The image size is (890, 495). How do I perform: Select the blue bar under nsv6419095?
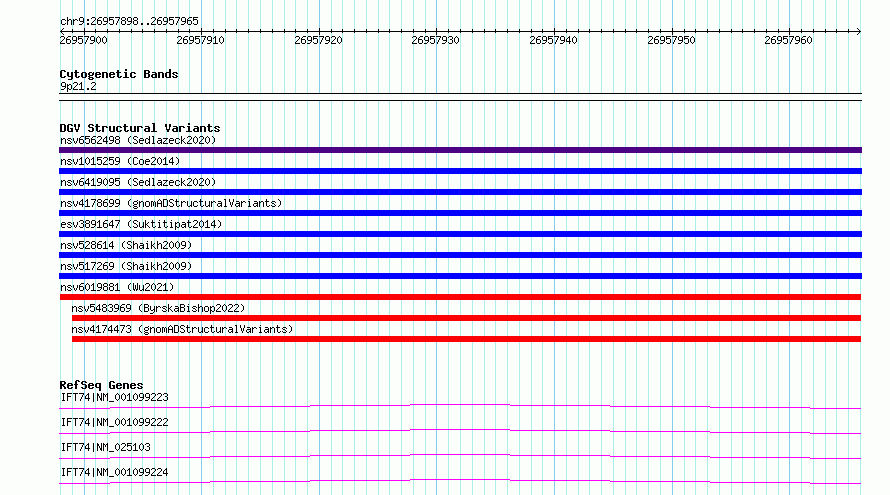tap(460, 192)
